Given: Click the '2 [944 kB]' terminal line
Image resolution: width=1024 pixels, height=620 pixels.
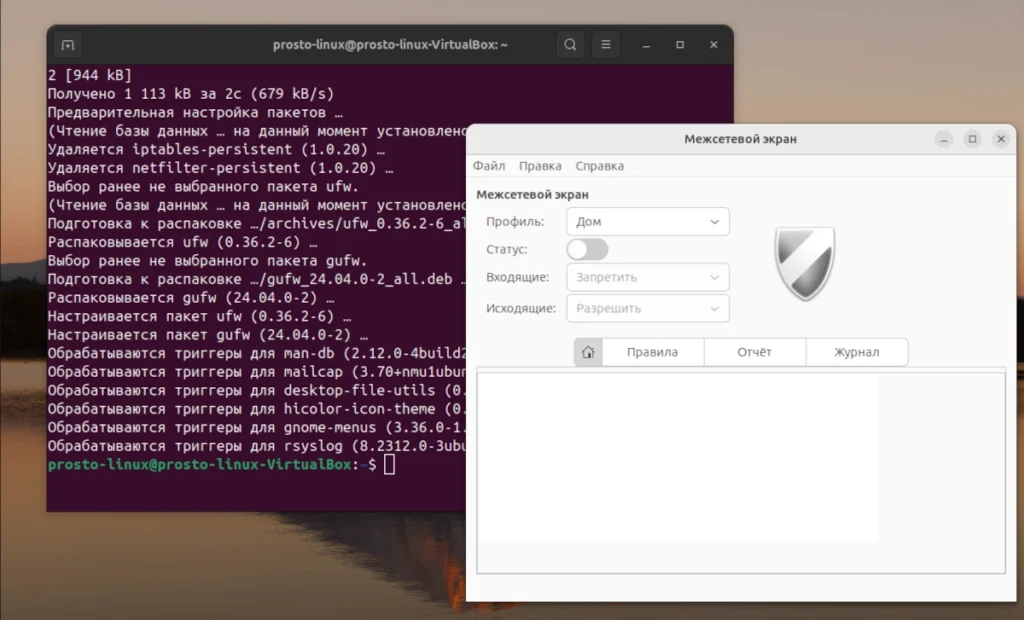Looking at the screenshot, I should pyautogui.click(x=89, y=75).
